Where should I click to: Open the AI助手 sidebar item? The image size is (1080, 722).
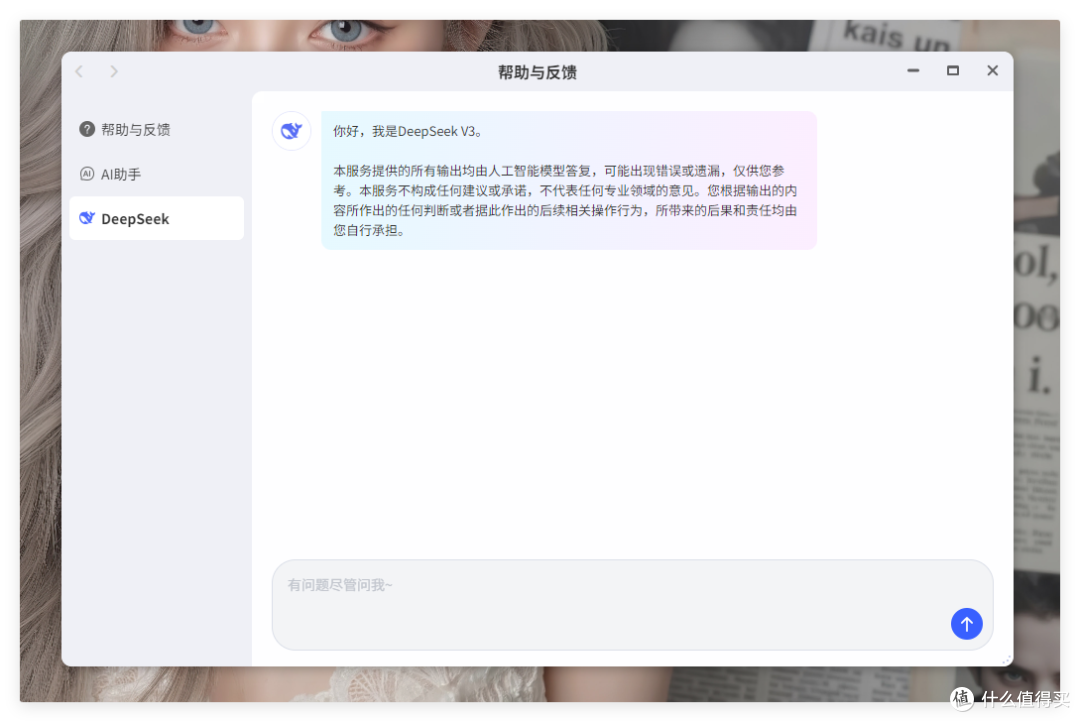tap(156, 174)
